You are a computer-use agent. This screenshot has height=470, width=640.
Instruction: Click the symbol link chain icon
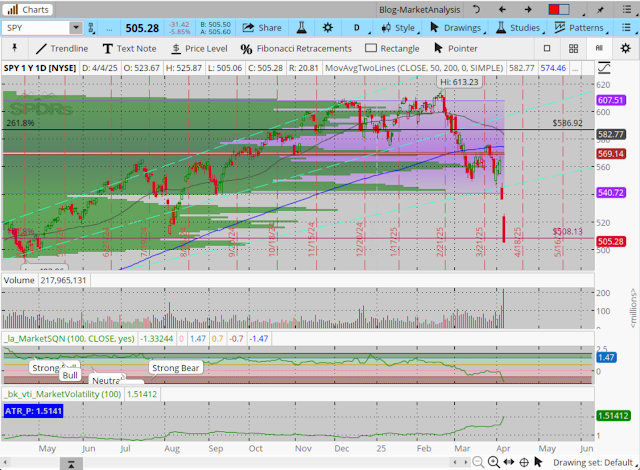pos(91,28)
